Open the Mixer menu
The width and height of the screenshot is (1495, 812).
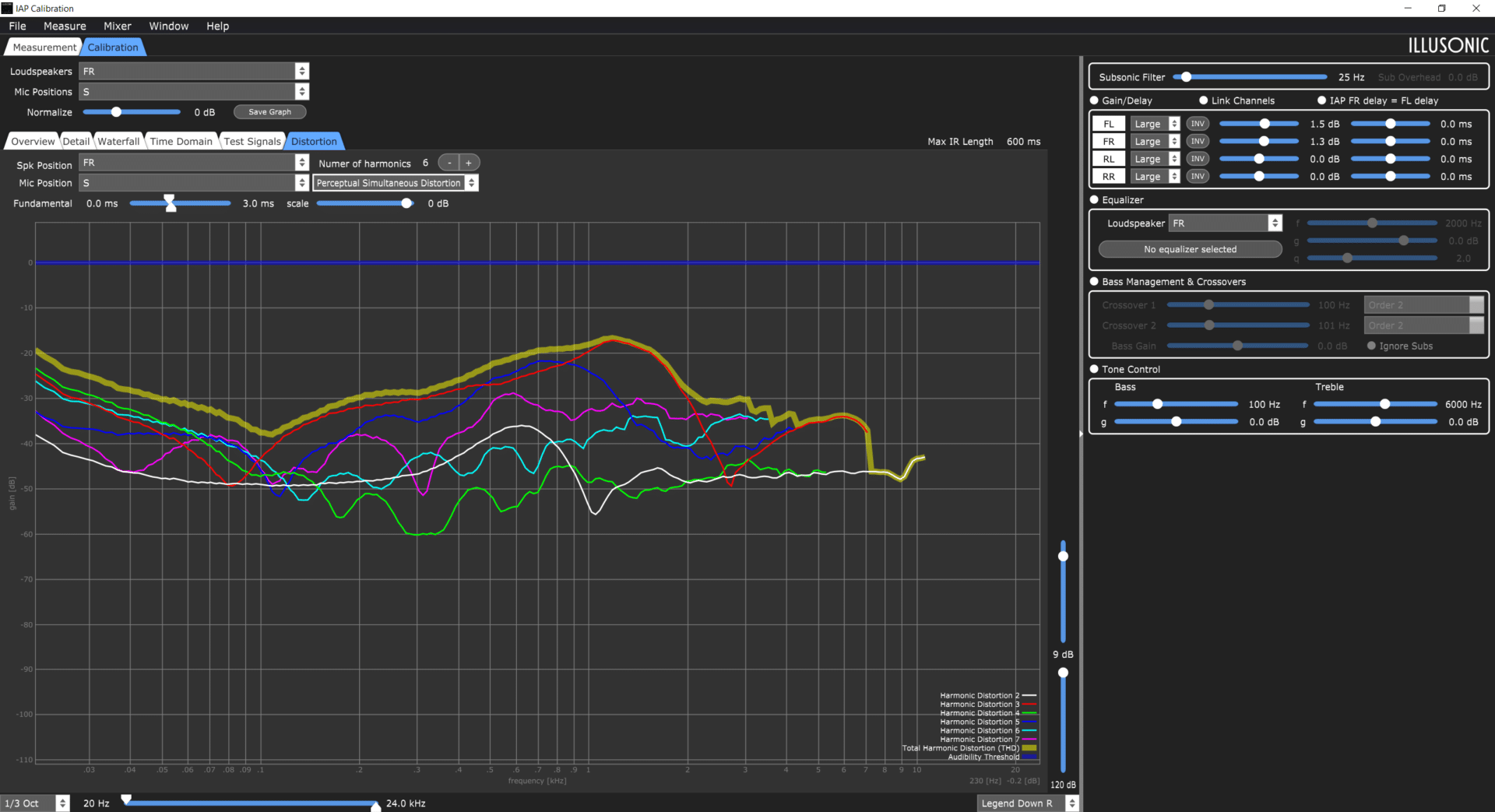point(118,26)
